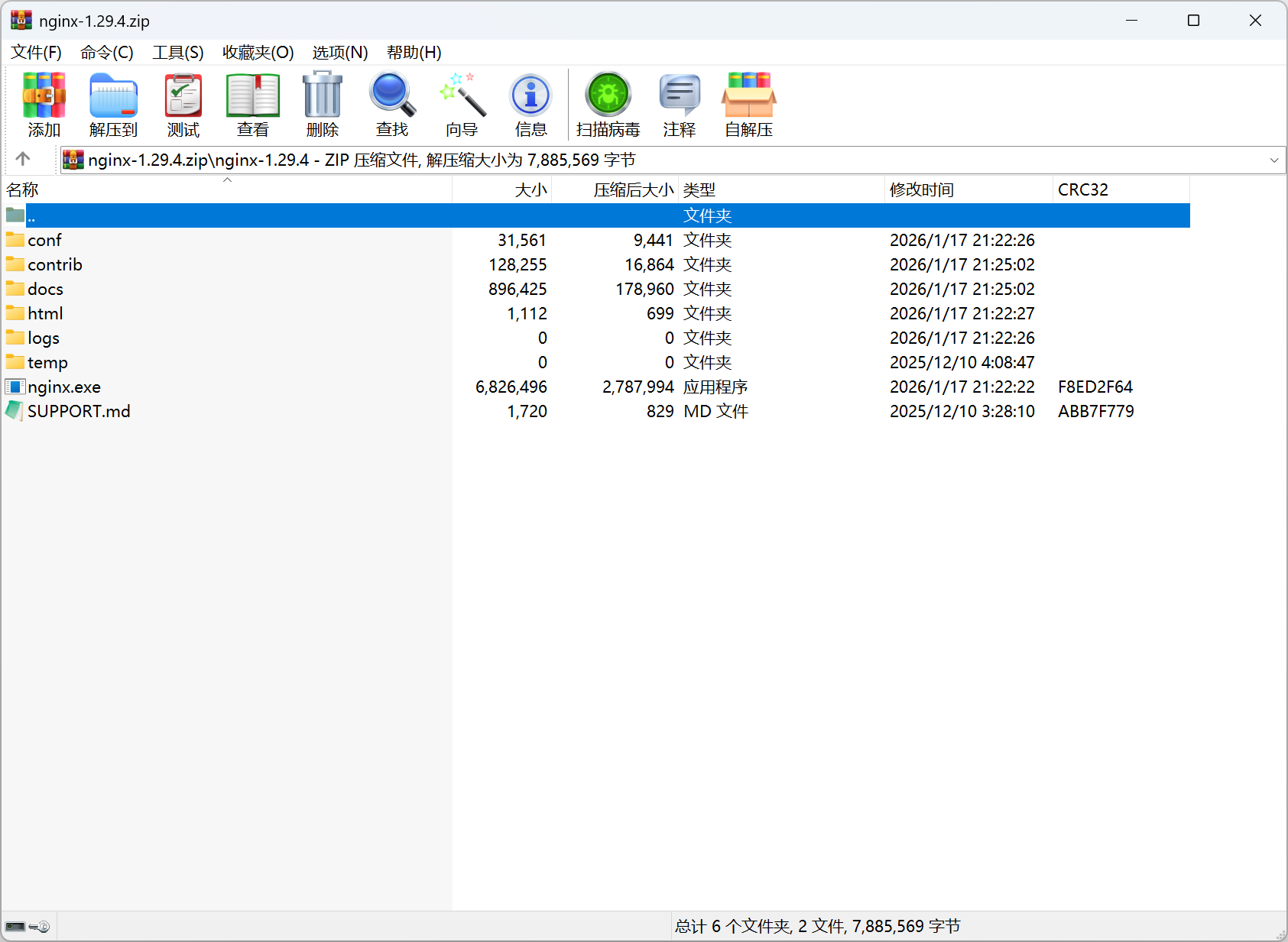The image size is (1288, 942).
Task: Click the 'nginx.exe' file name
Action: pos(64,387)
